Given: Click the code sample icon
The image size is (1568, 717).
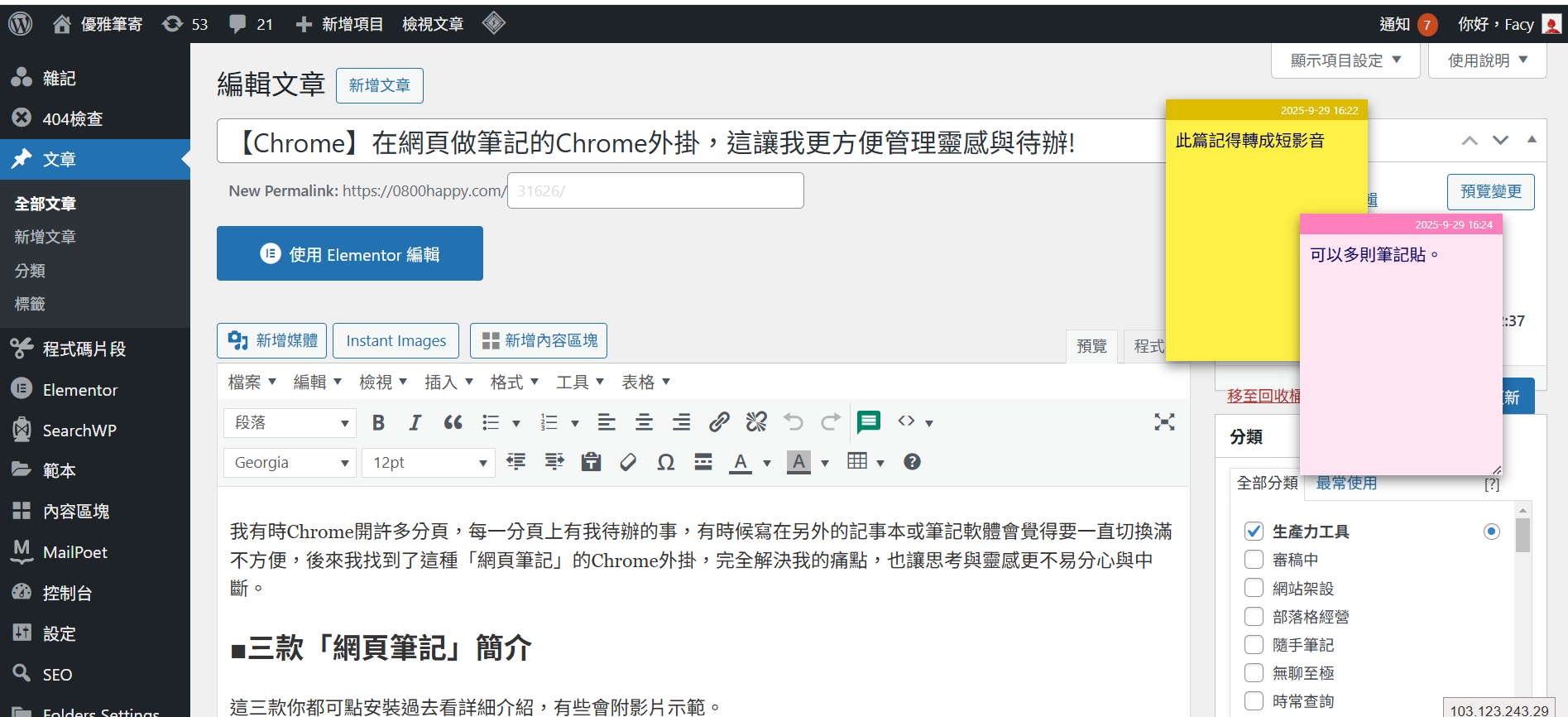Looking at the screenshot, I should pyautogui.click(x=907, y=421).
